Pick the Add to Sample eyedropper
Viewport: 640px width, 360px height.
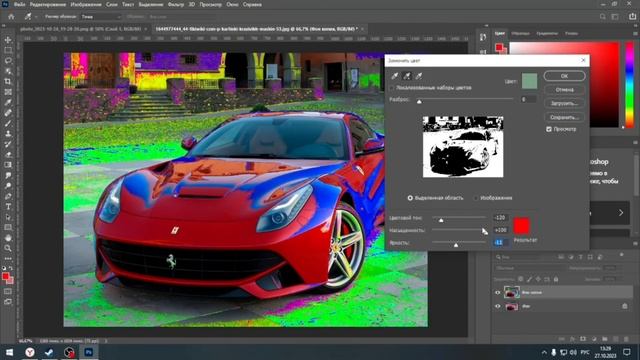407,76
